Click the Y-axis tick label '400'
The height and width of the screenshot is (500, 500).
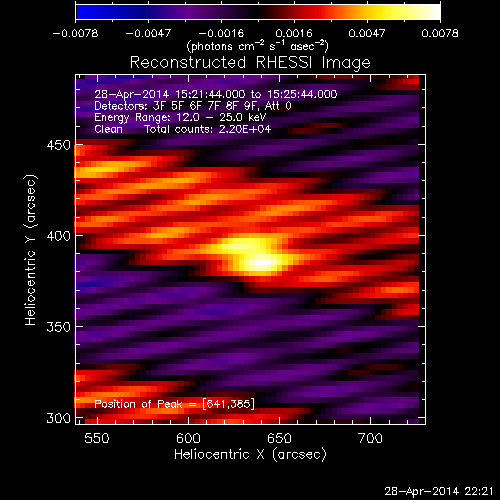tap(59, 236)
